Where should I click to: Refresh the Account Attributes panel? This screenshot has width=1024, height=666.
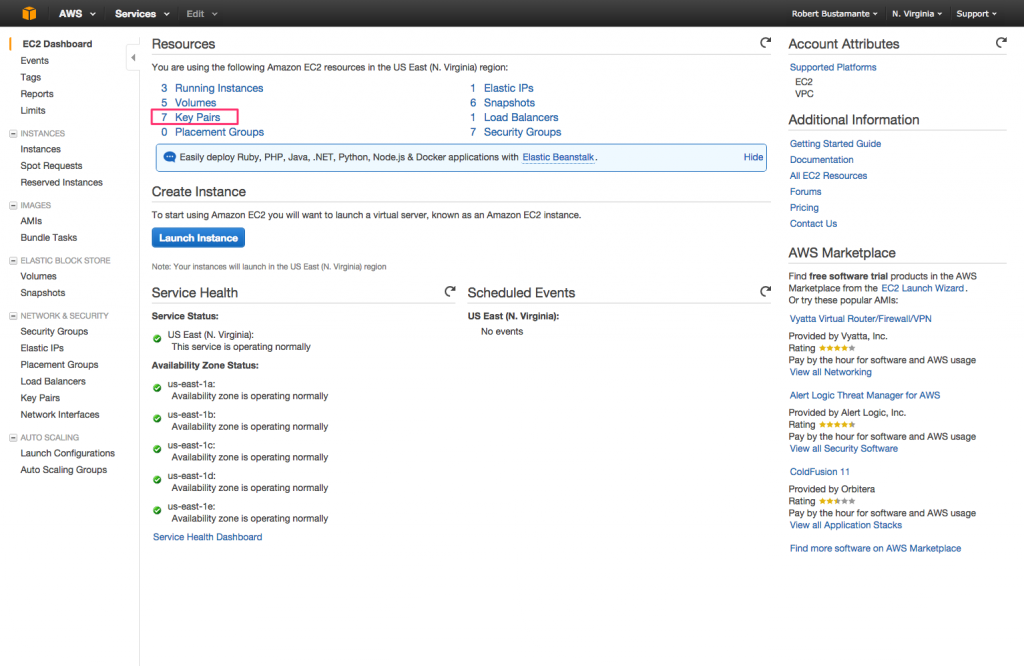coord(1001,42)
